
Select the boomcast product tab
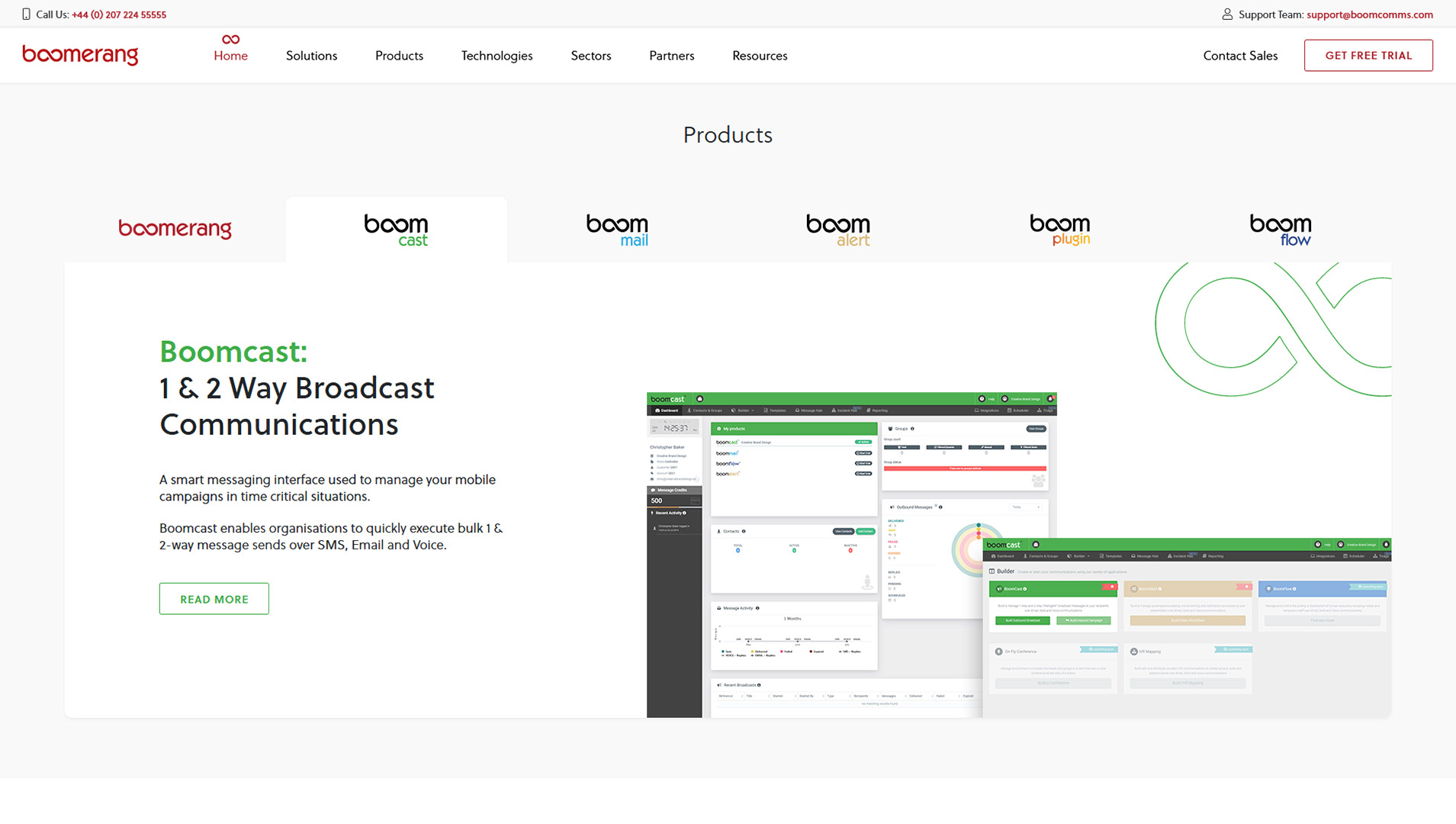396,230
